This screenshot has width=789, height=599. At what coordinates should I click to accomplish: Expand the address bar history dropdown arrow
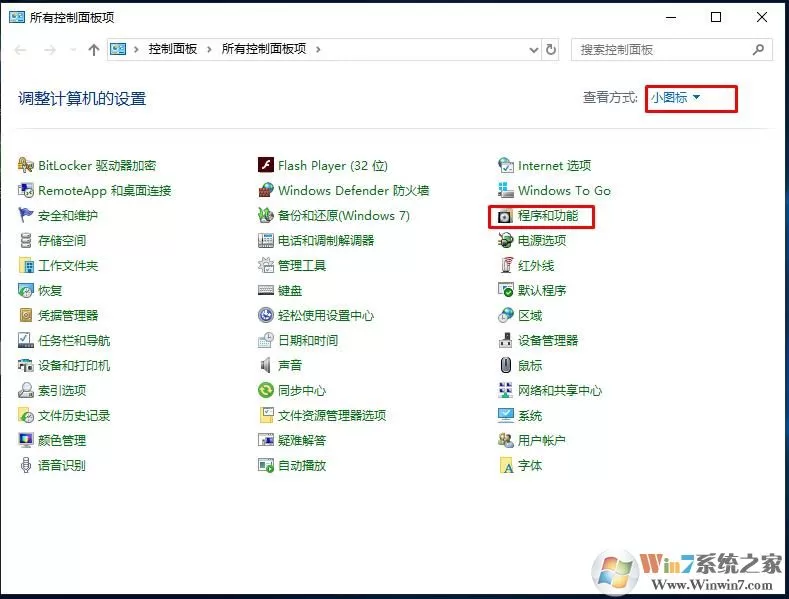(x=533, y=50)
